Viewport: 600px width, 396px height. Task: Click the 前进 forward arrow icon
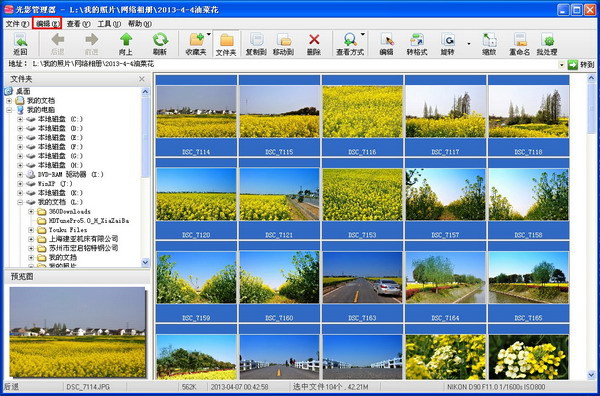(91, 44)
